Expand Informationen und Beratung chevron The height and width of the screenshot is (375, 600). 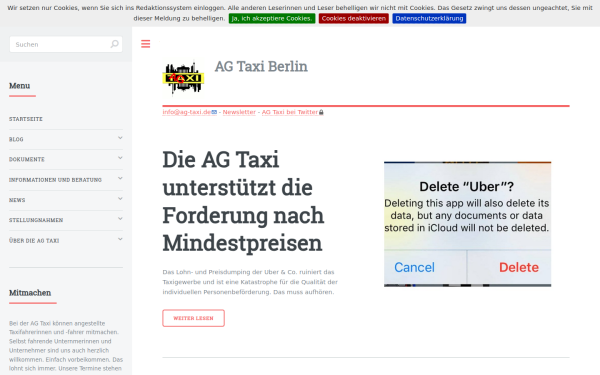click(120, 178)
